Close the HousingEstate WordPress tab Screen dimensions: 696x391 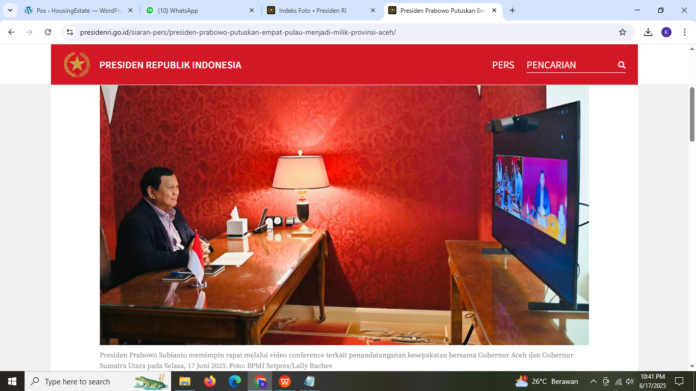point(130,10)
